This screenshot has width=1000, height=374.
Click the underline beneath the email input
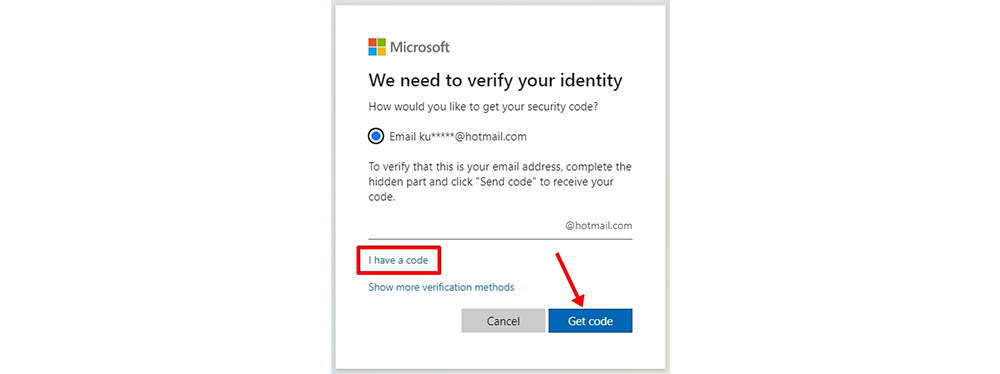[x=500, y=239]
